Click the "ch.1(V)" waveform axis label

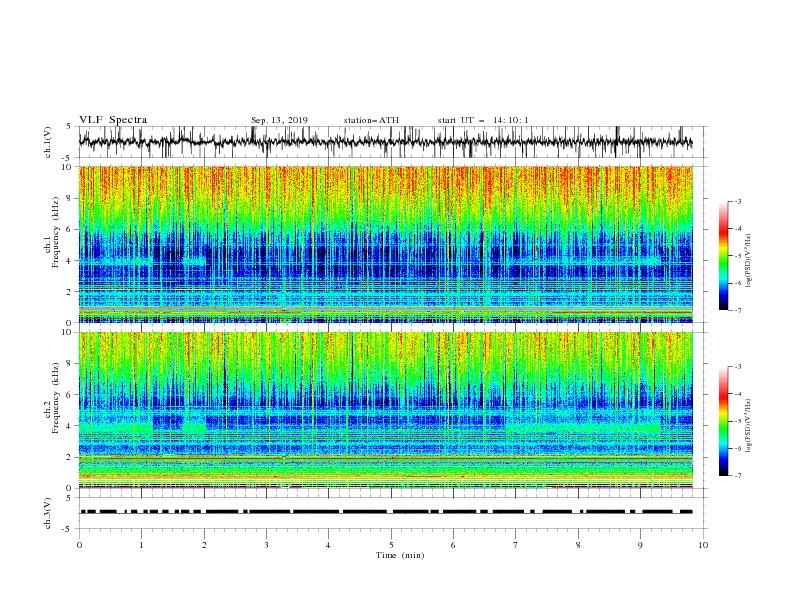[x=48, y=142]
